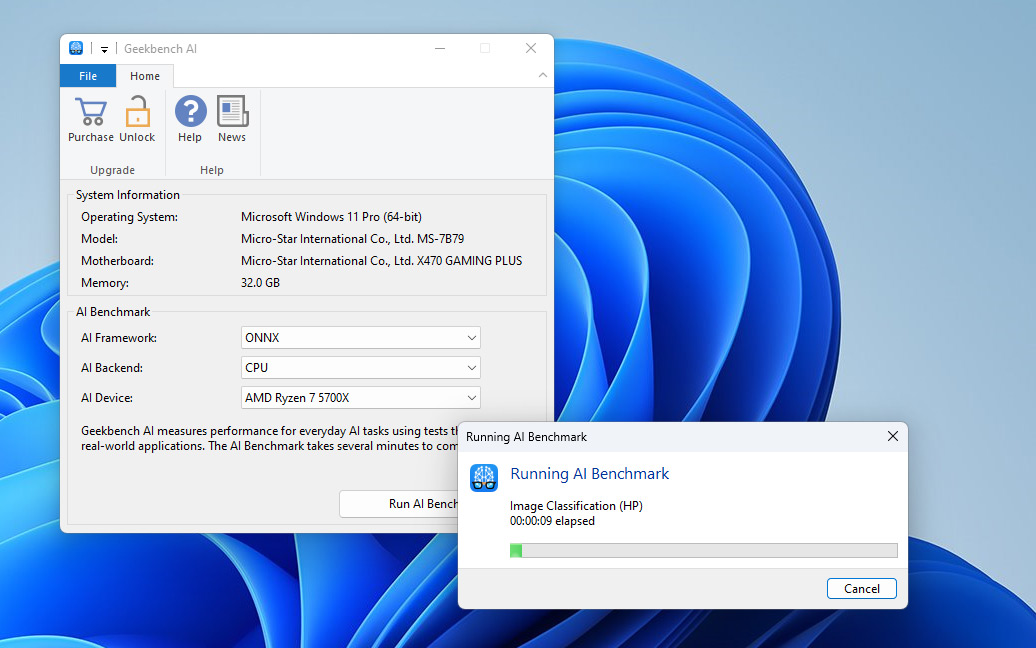Screen dimensions: 1036x648
Task: Switch to the Home ribbon tab
Action: click(x=145, y=76)
